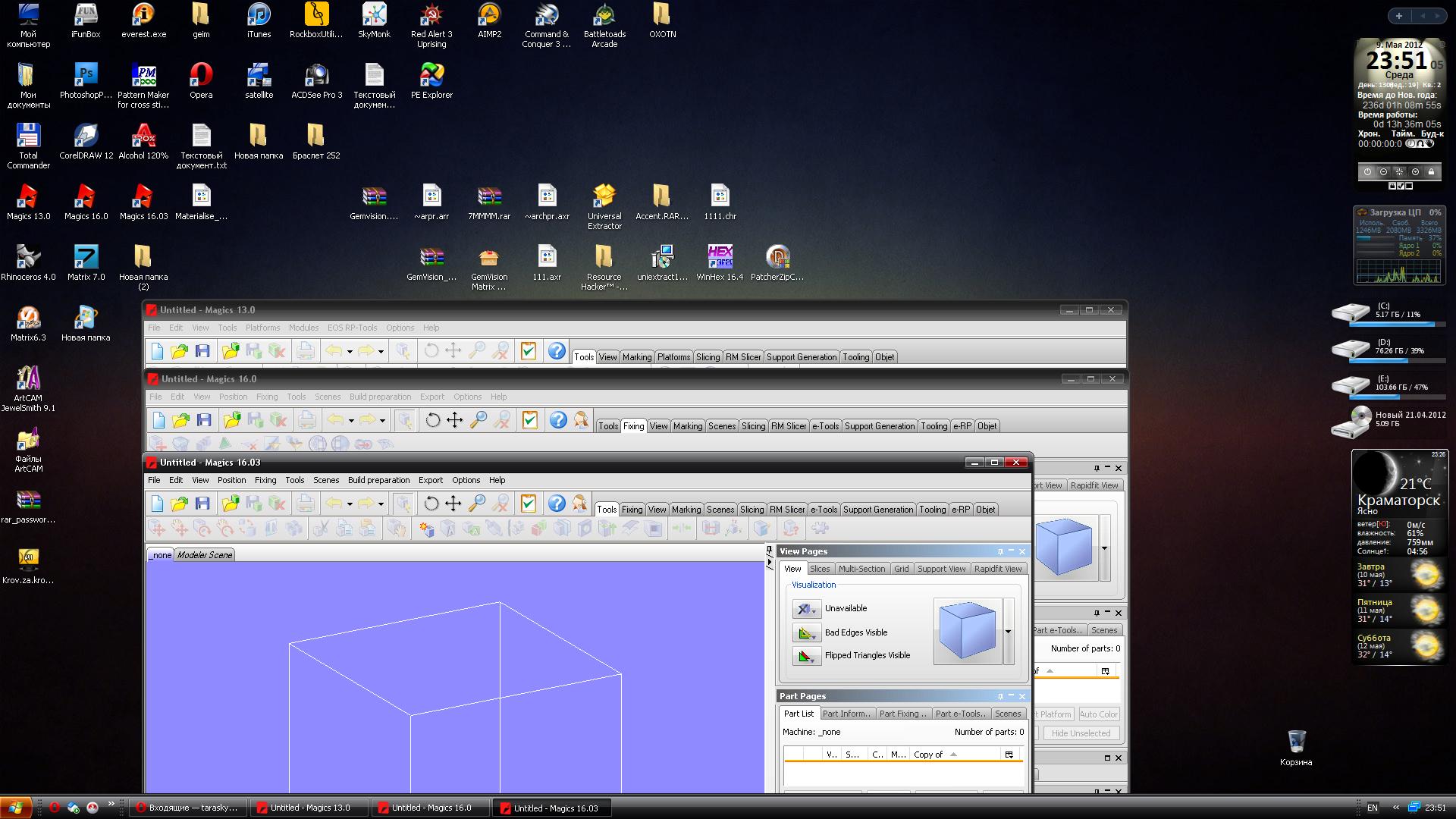Select WinHex 16.4 desktop icon
This screenshot has height=819, width=1456.
[720, 263]
